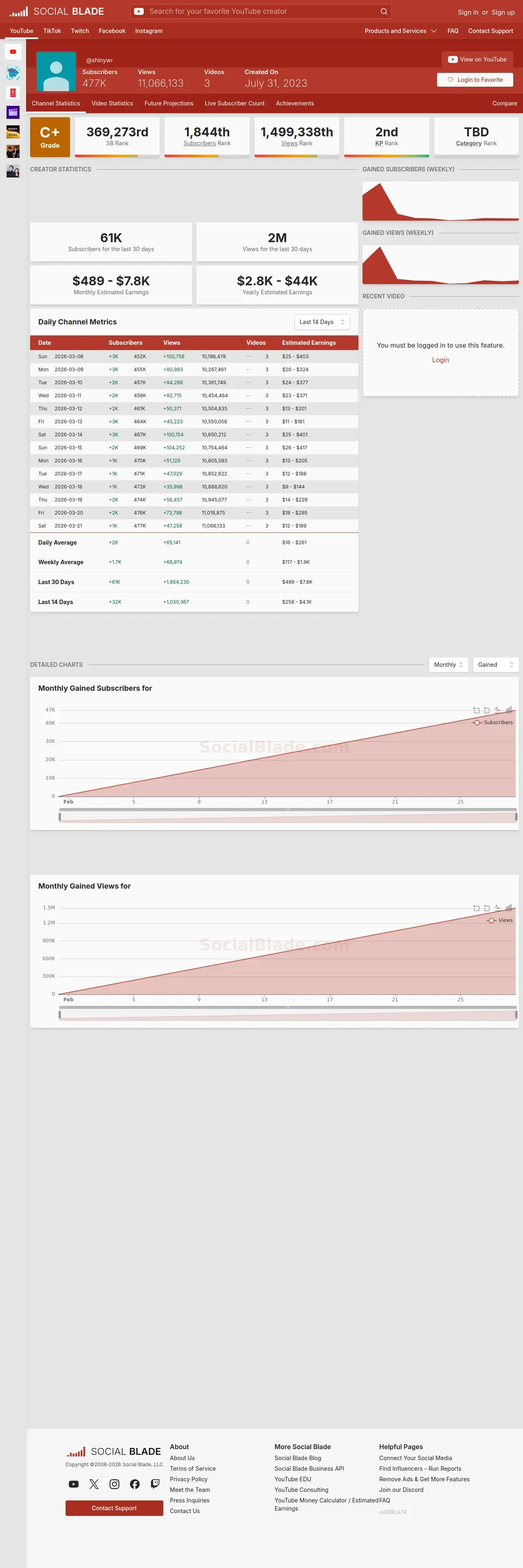This screenshot has width=523, height=1568.
Task: Click the search magnifier icon
Action: point(384,11)
